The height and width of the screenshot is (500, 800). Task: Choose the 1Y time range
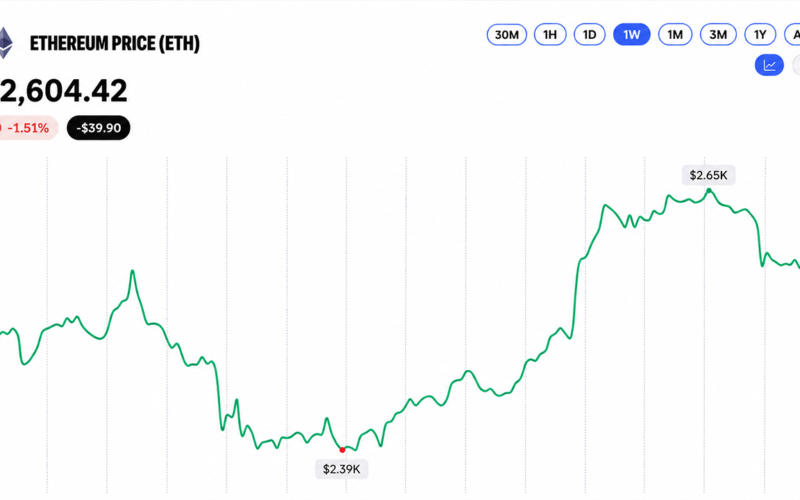pyautogui.click(x=760, y=35)
